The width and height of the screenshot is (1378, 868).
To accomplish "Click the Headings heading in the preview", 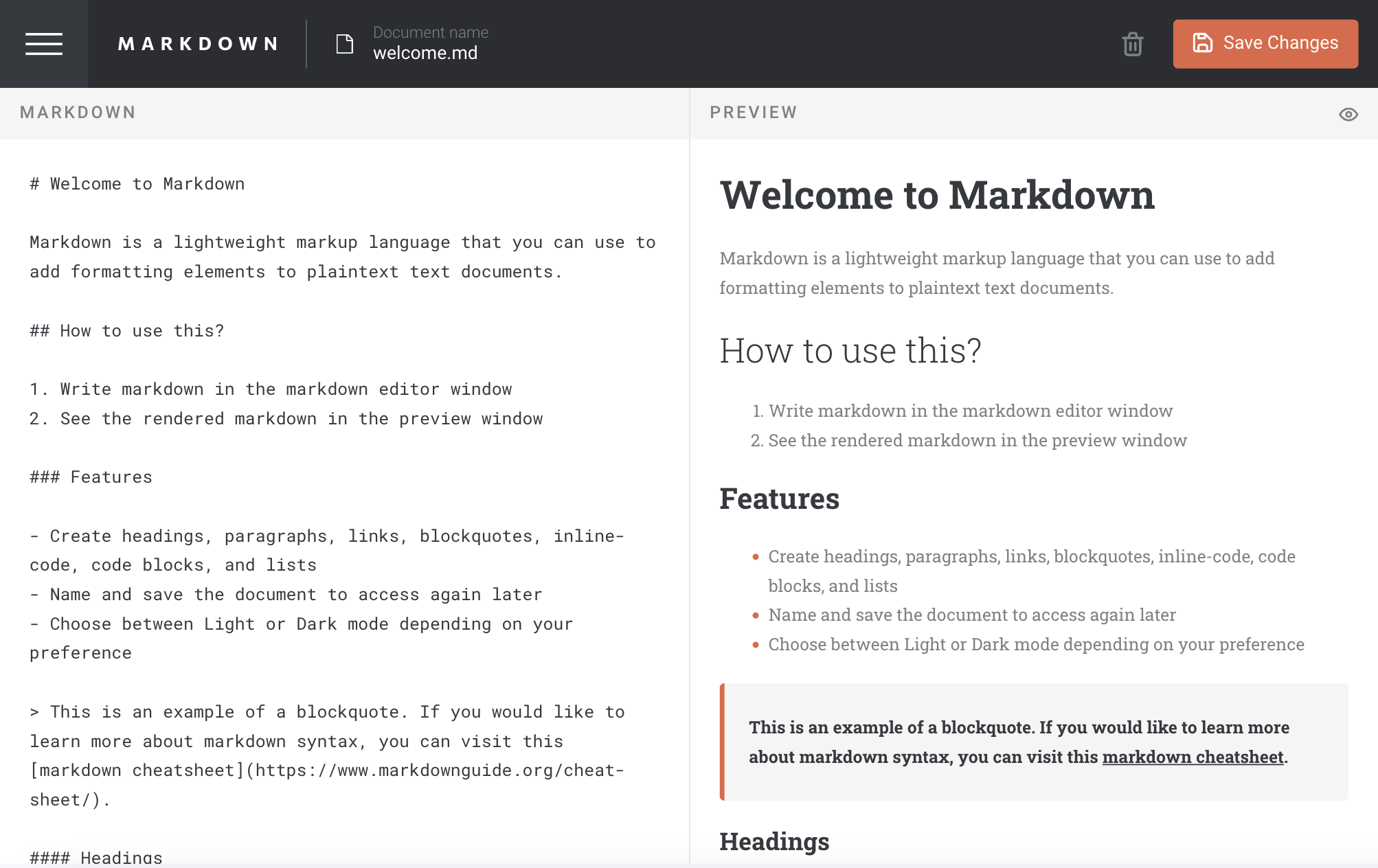I will coord(775,841).
